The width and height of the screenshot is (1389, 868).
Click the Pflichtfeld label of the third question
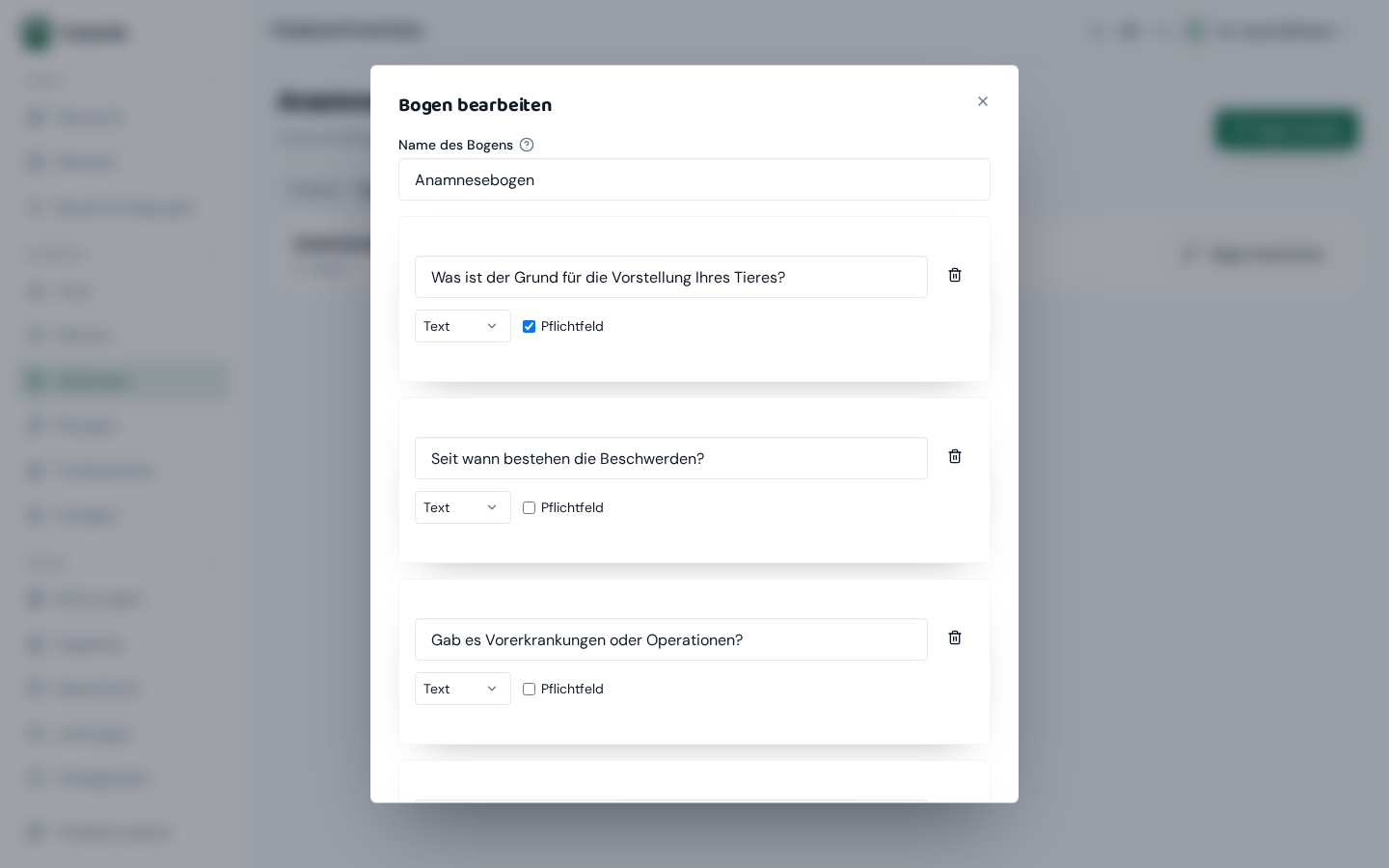(572, 689)
